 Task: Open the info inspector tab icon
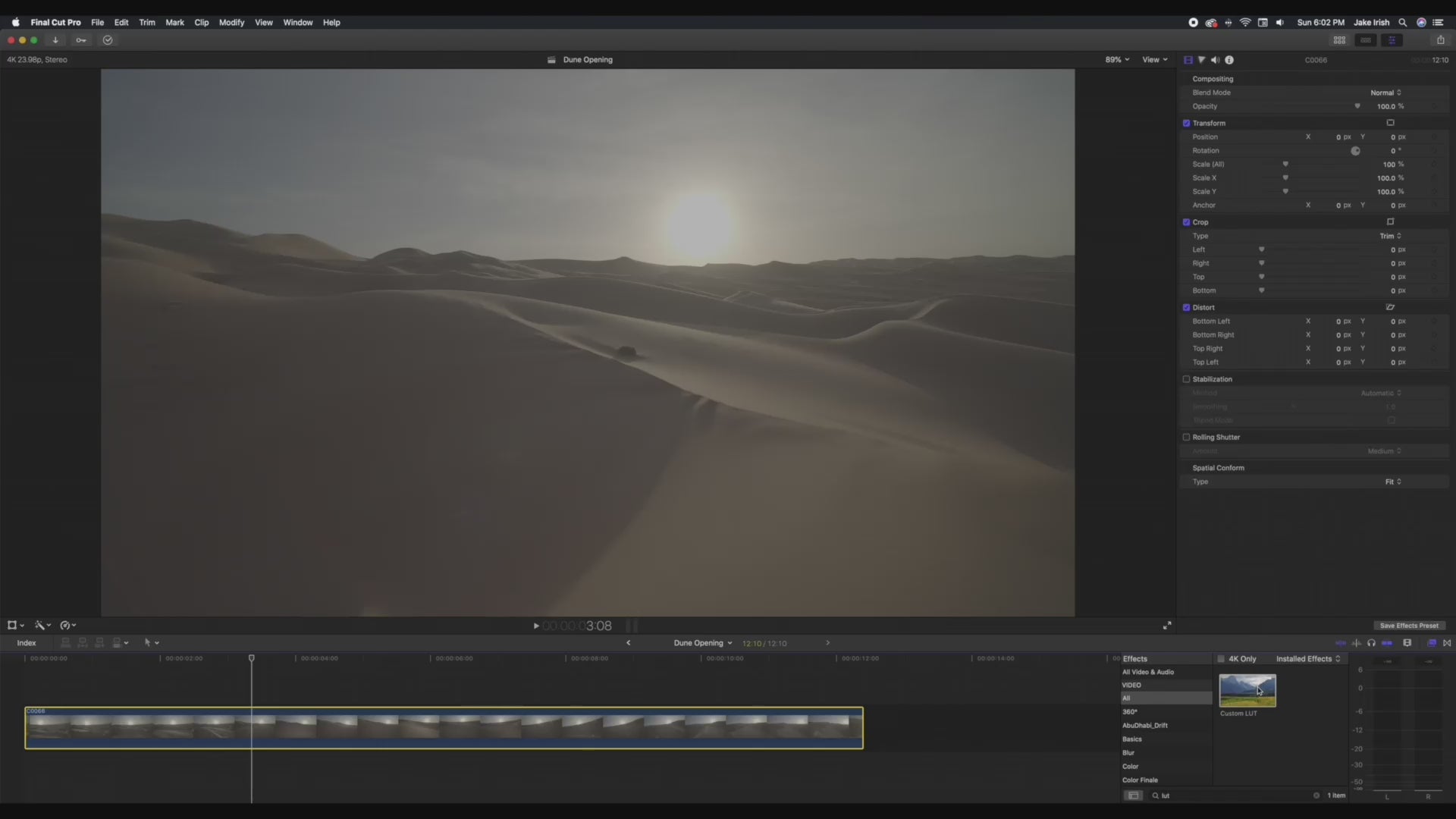[1229, 60]
